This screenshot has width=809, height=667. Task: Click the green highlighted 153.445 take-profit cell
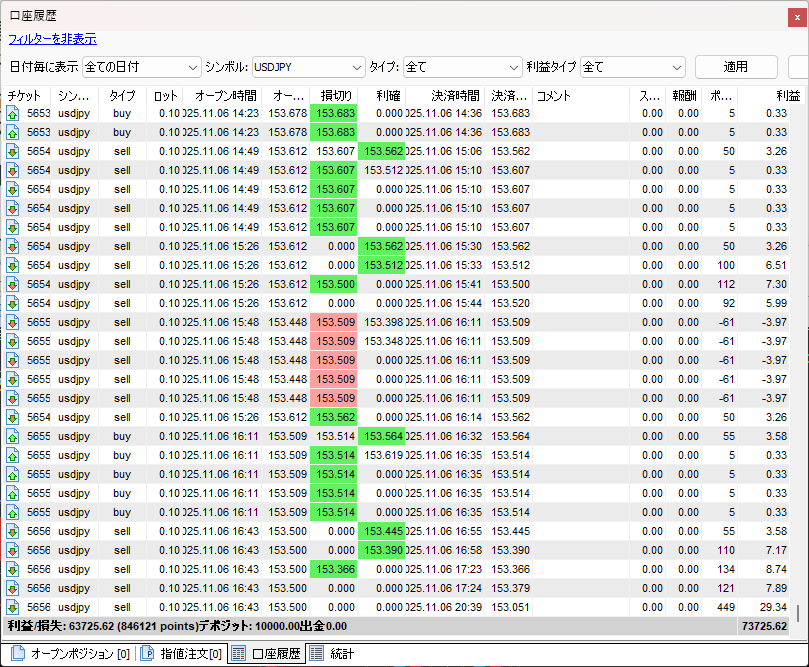click(383, 531)
